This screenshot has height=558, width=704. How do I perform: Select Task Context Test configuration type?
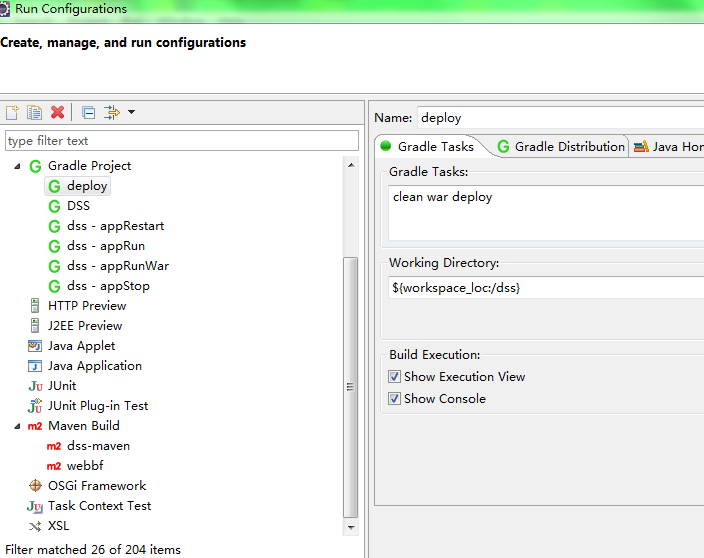coord(99,506)
